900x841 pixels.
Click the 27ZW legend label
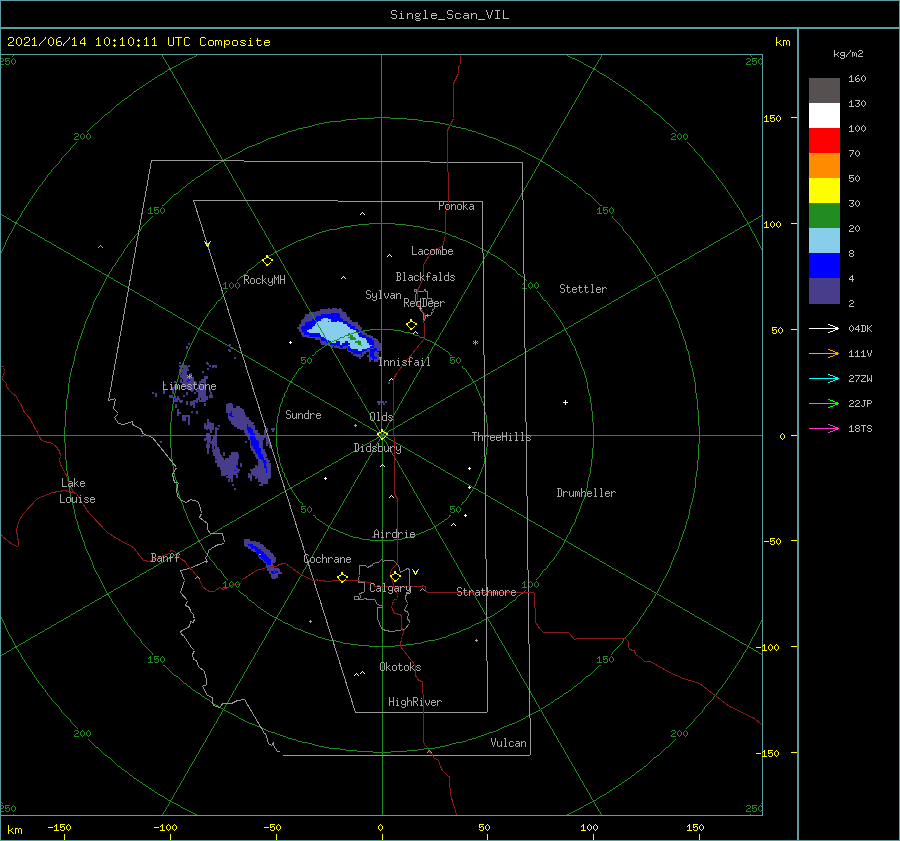pyautogui.click(x=860, y=378)
